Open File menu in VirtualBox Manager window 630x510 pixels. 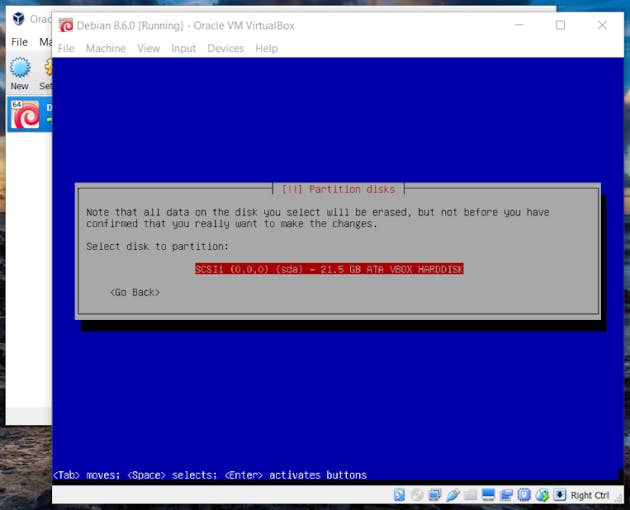[19, 42]
